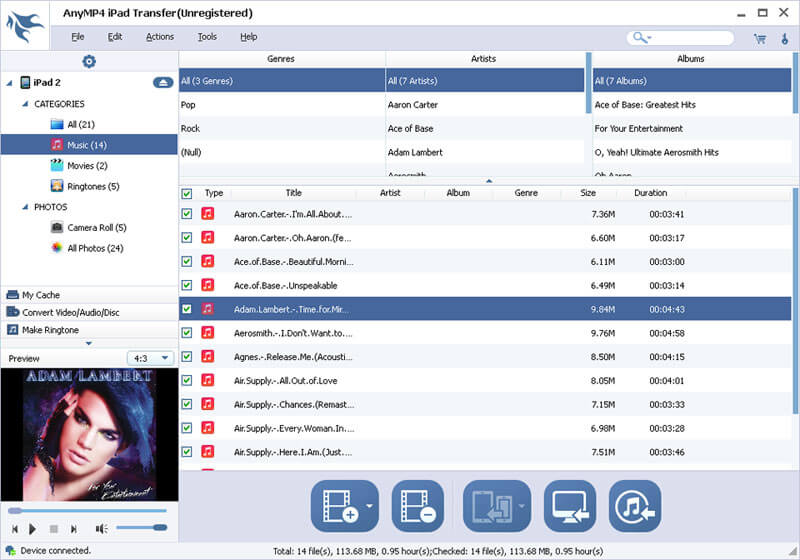
Task: Click the Export to PC button
Action: click(570, 506)
